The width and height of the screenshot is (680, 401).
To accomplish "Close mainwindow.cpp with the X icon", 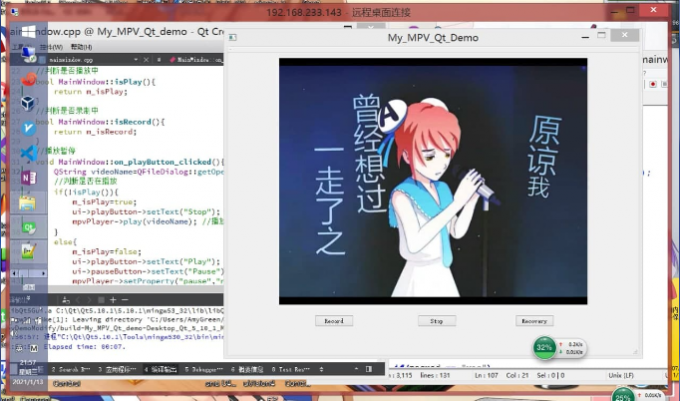I will click(146, 60).
